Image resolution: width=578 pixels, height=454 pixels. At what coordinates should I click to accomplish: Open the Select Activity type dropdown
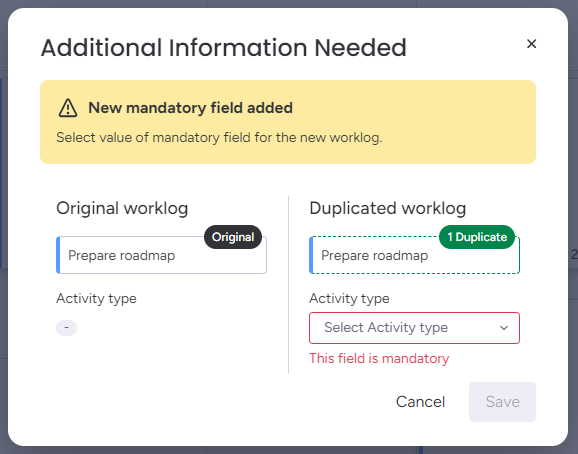click(x=414, y=328)
